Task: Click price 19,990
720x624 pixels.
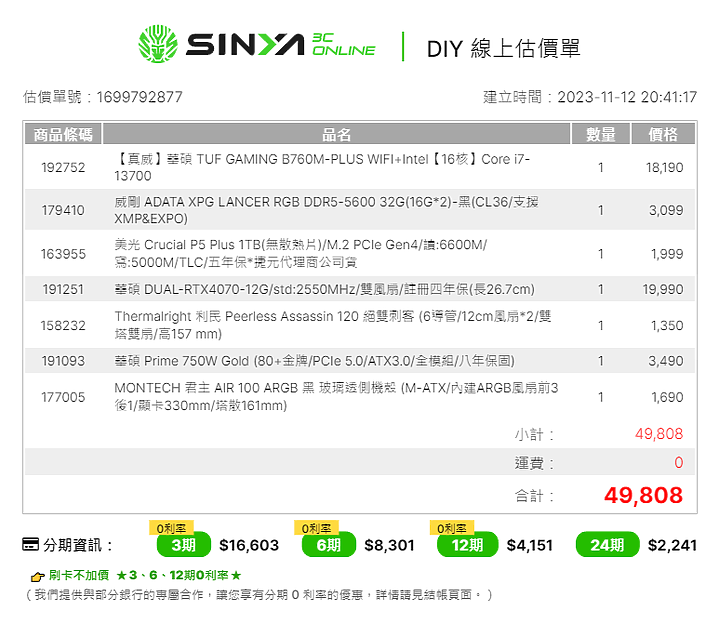Action: click(x=663, y=289)
